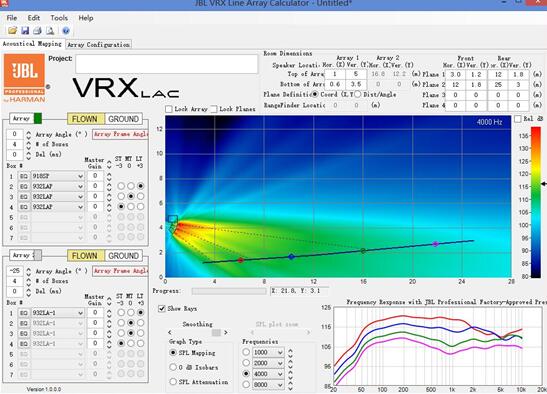
Task: Click the Project name input field
Action: pyautogui.click(x=167, y=64)
